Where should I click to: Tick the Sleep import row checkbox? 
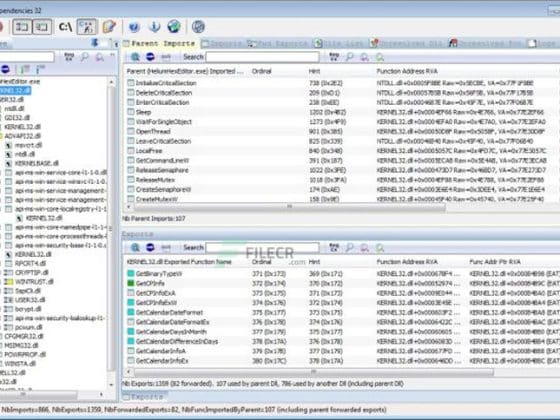131,112
